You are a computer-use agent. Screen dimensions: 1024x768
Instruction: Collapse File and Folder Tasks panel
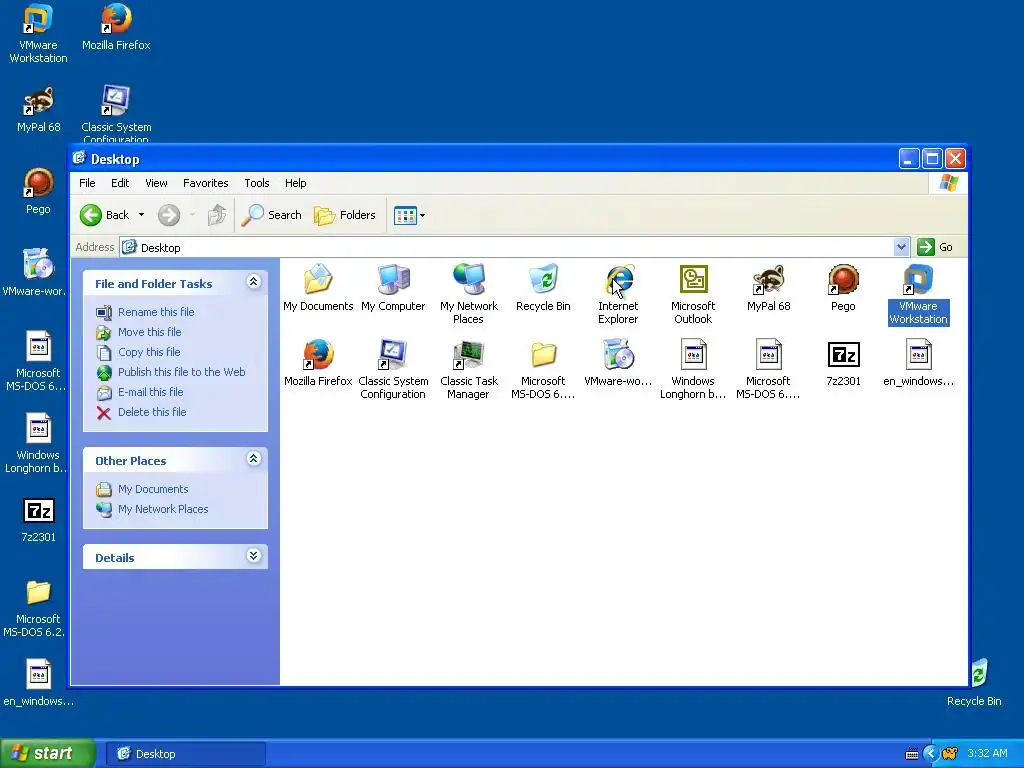(253, 281)
